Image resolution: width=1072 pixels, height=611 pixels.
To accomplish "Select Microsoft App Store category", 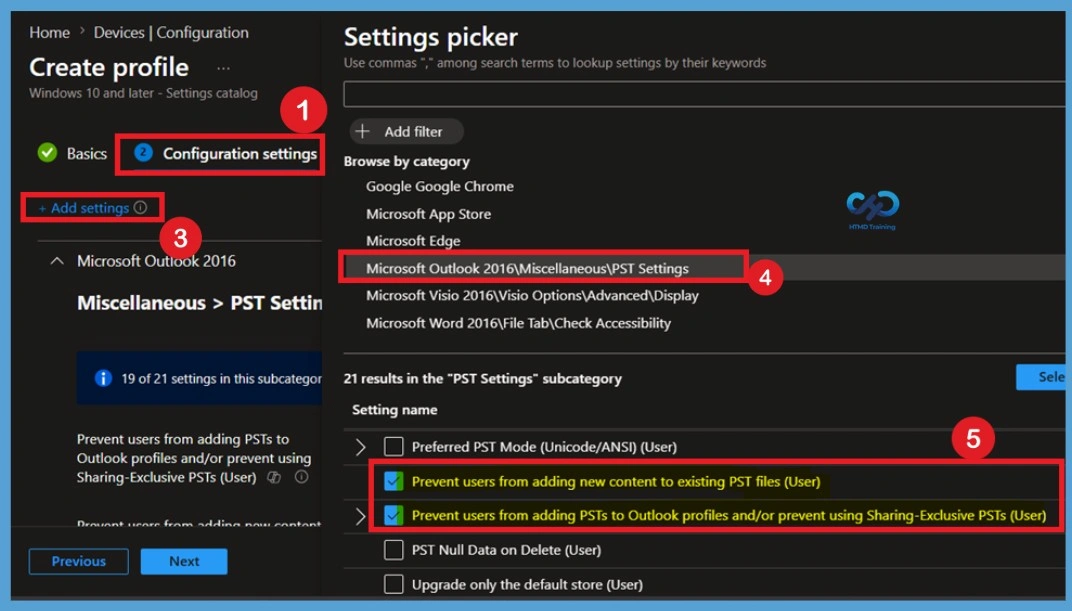I will (x=428, y=214).
